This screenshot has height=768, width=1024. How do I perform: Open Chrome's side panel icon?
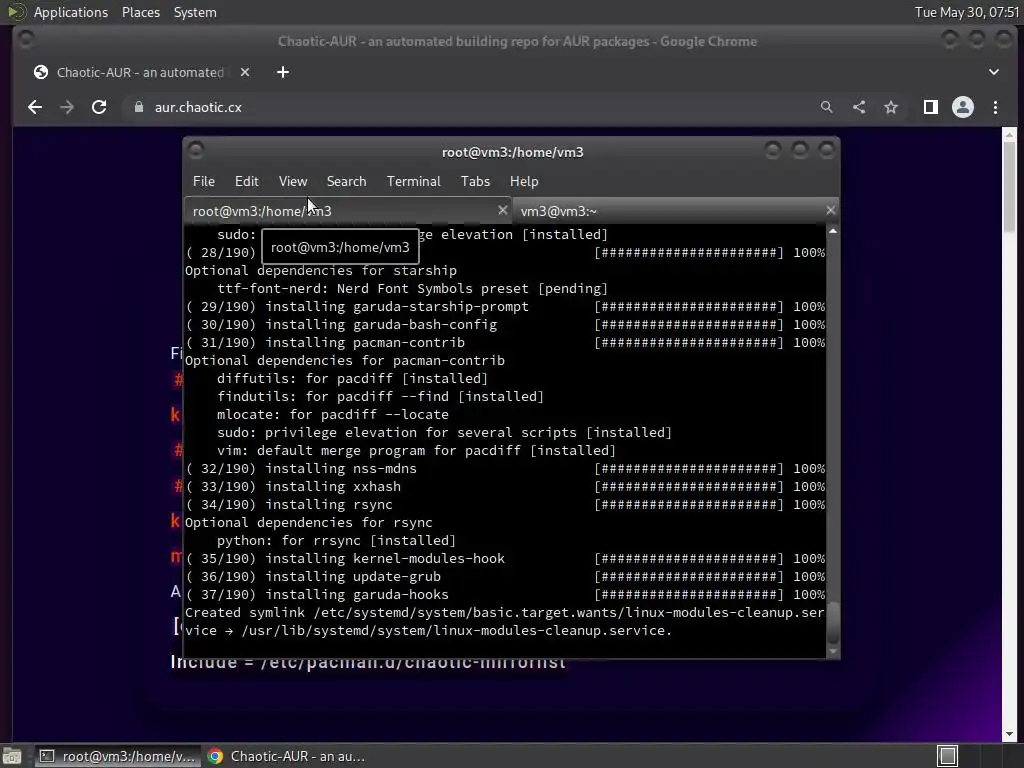pyautogui.click(x=931, y=107)
